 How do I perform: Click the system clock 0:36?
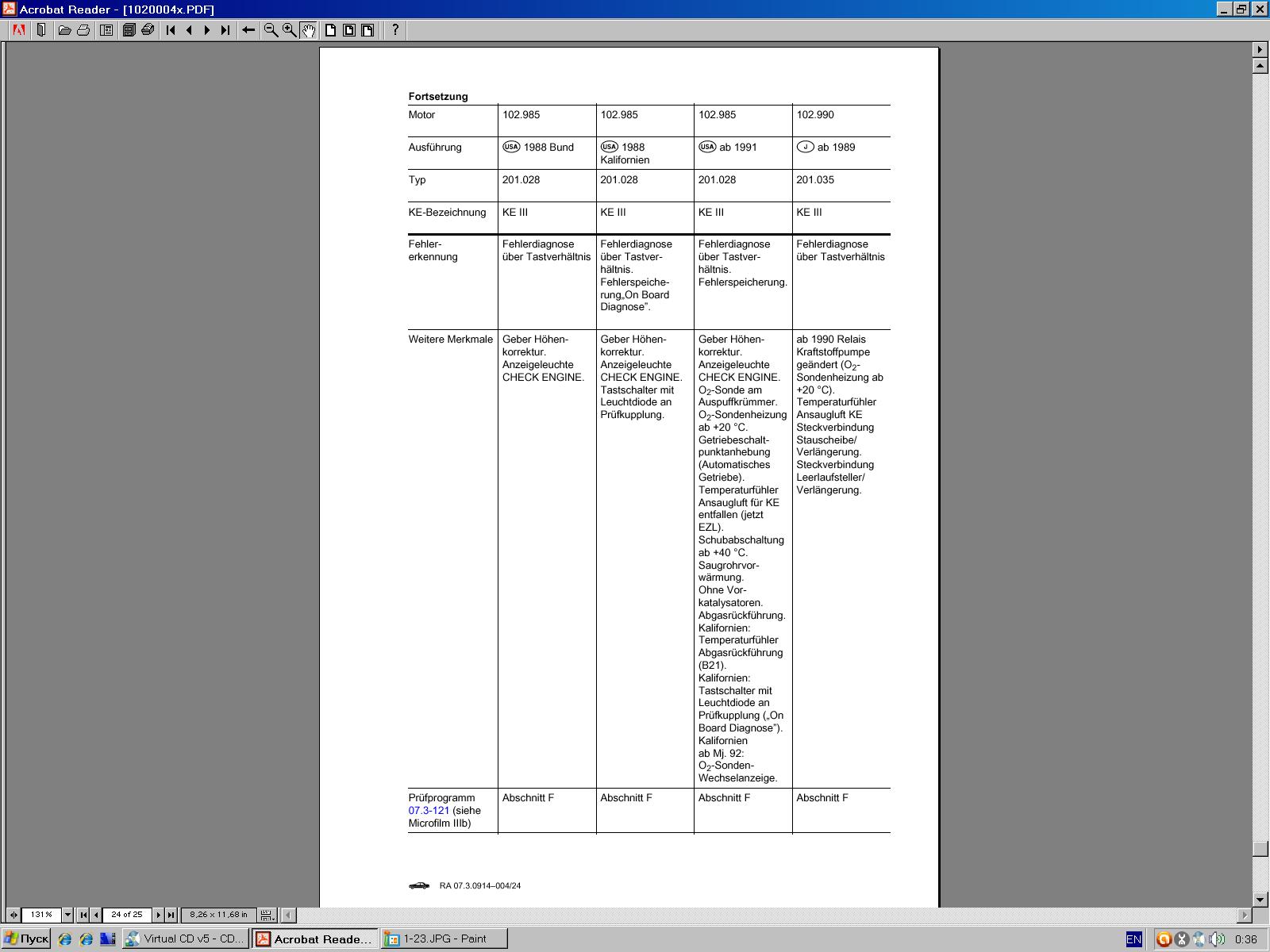[x=1245, y=939]
